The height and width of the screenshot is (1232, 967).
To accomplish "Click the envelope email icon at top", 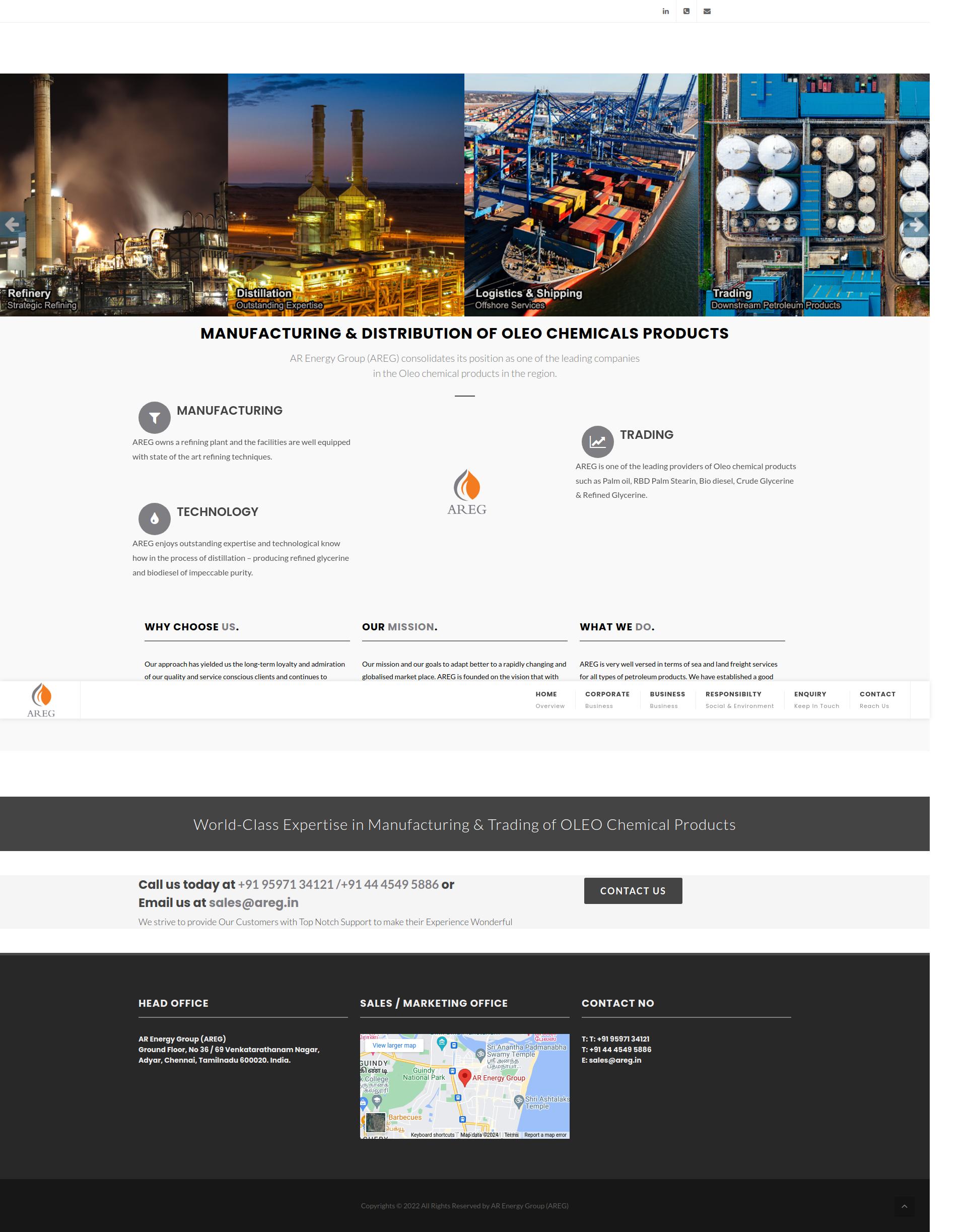I will tap(707, 11).
